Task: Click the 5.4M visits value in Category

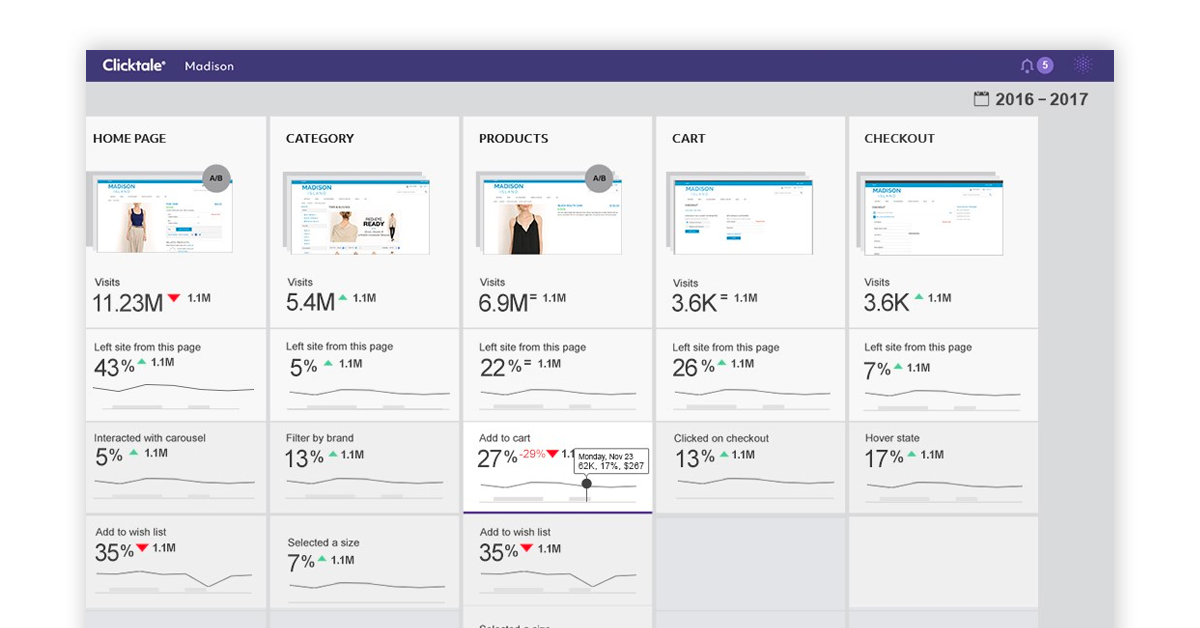Action: [x=310, y=303]
